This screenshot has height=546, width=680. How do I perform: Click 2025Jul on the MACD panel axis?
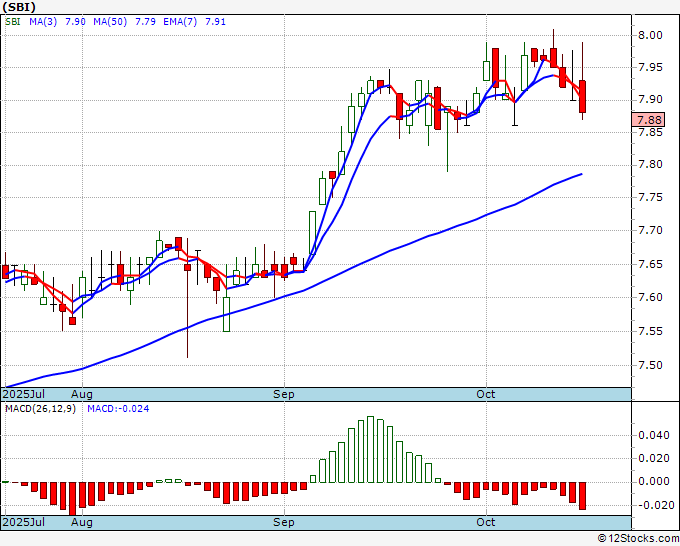pyautogui.click(x=24, y=522)
